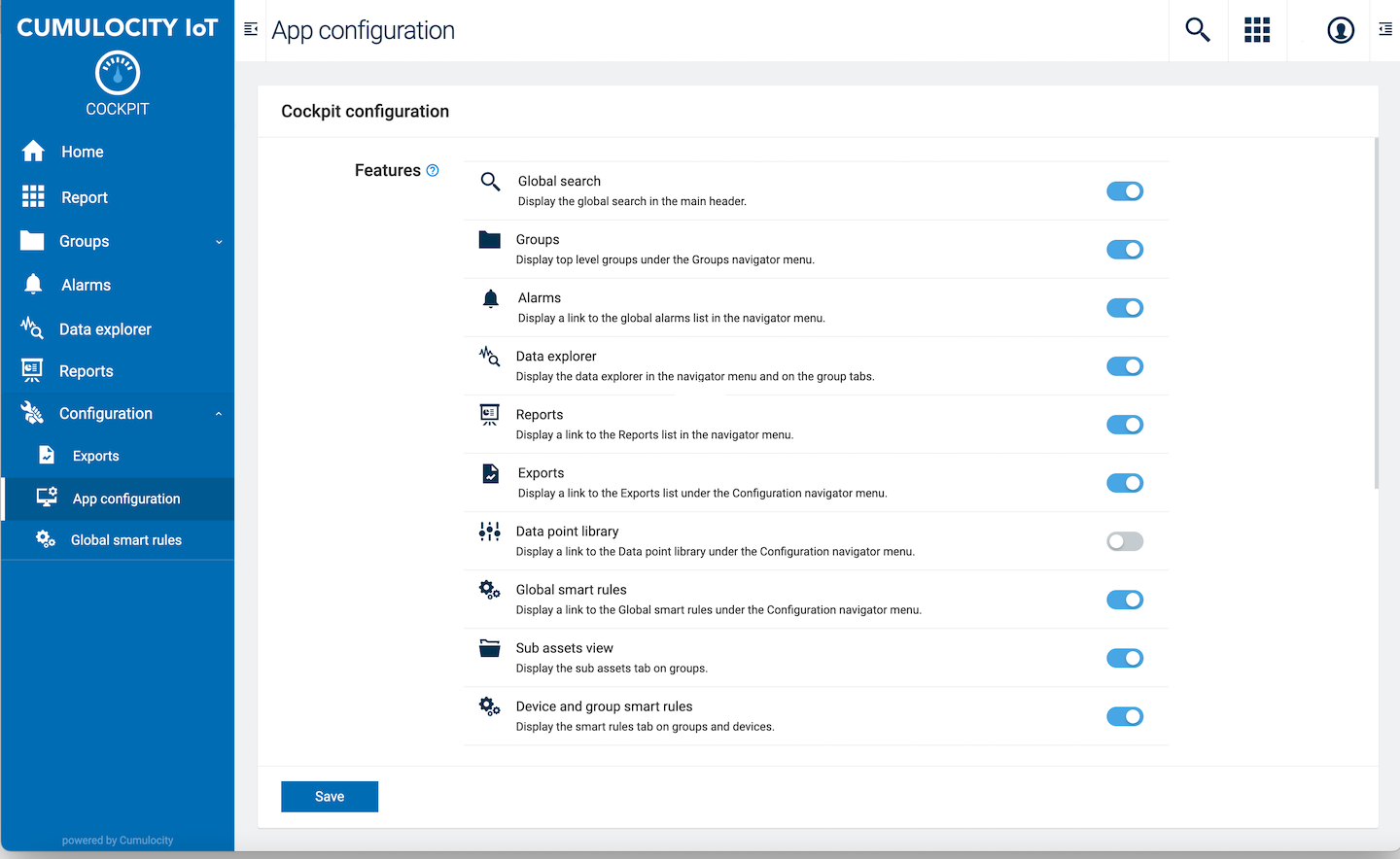This screenshot has width=1400, height=859.
Task: Click the user account avatar icon
Action: point(1341,30)
